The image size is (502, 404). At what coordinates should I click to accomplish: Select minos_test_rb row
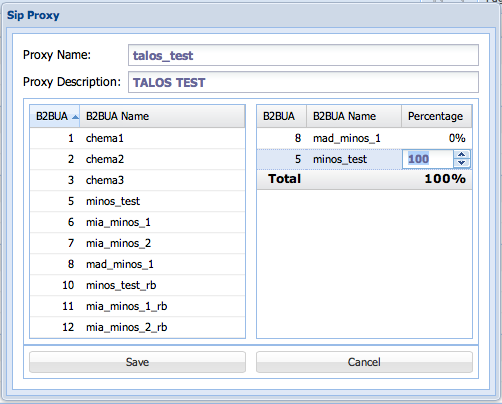[x=137, y=285]
